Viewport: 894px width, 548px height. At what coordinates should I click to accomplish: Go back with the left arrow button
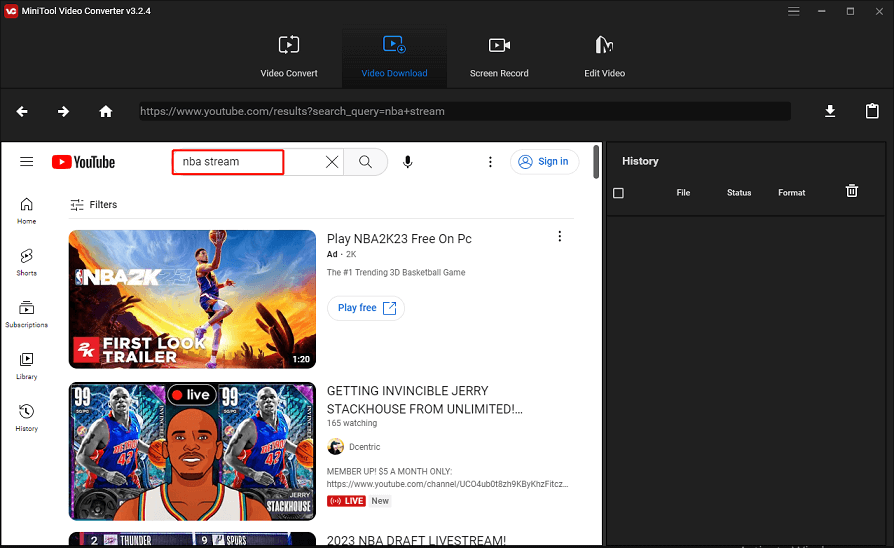click(x=22, y=111)
